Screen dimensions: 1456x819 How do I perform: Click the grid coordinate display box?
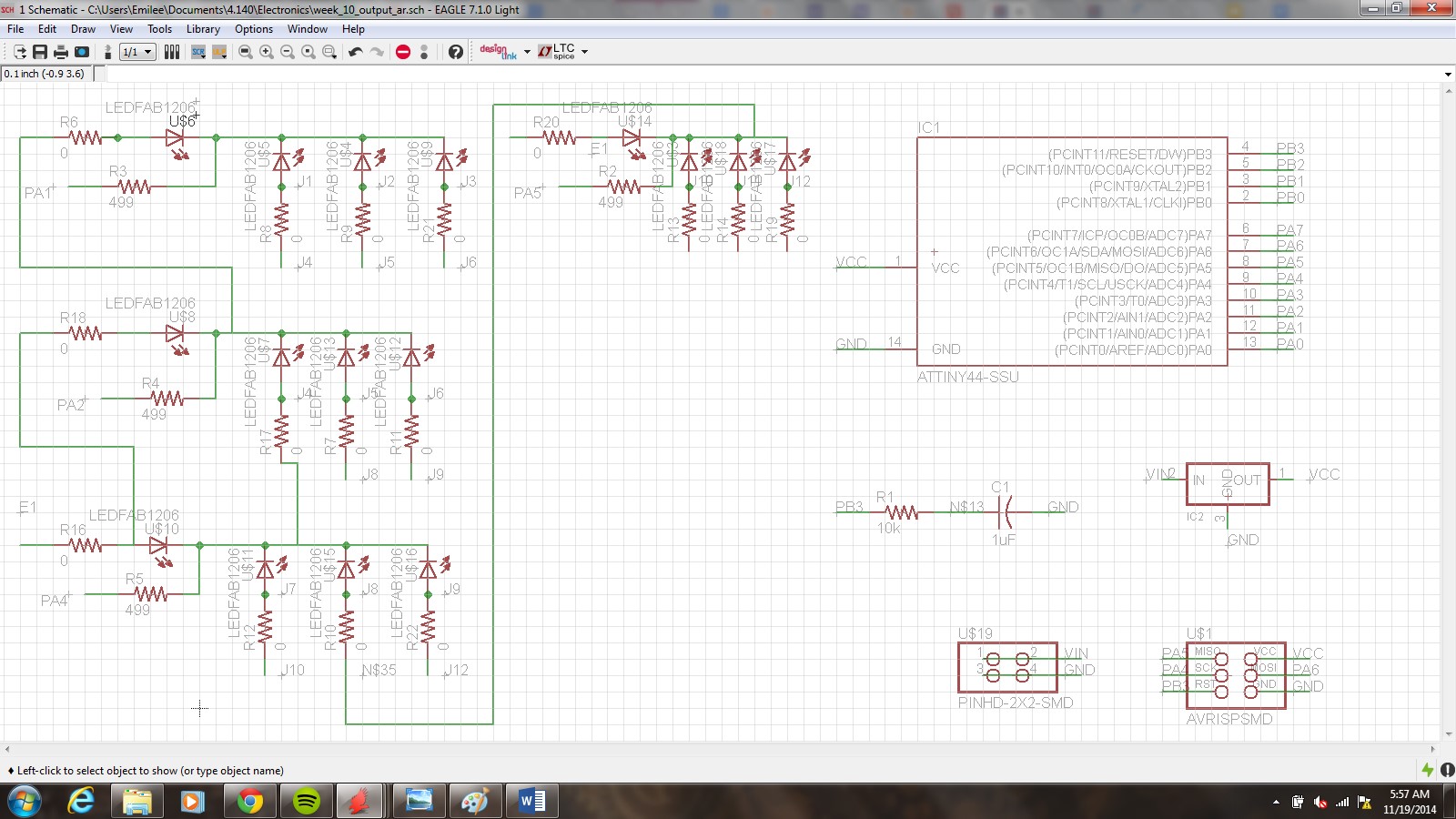click(47, 74)
